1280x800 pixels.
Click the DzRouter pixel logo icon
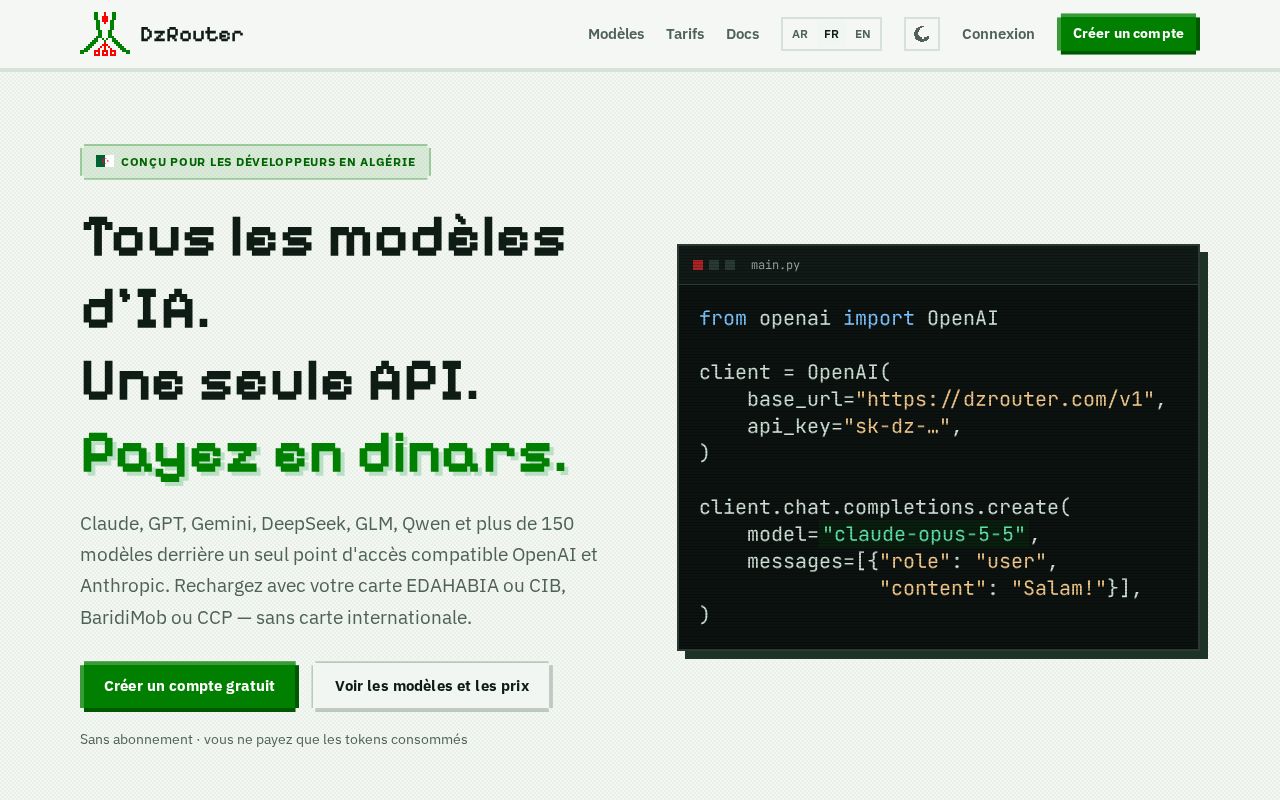pos(105,34)
